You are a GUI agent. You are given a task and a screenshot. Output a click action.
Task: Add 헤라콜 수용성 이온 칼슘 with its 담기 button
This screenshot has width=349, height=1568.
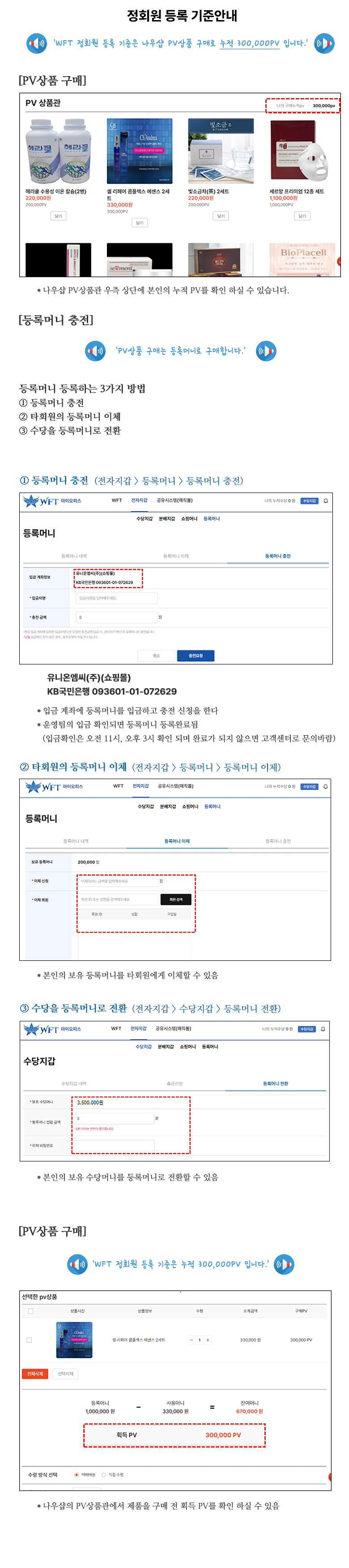(x=58, y=216)
